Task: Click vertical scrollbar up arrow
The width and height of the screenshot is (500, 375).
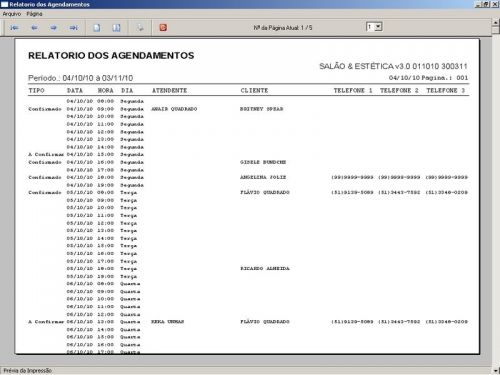Action: (x=496, y=23)
